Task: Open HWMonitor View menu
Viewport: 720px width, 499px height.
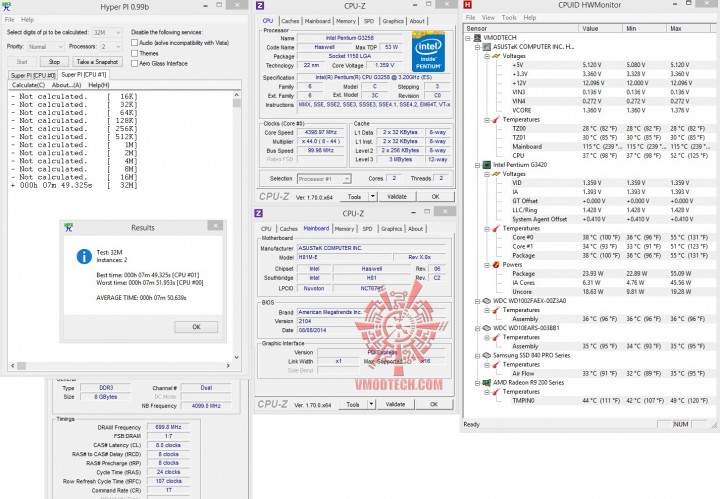Action: coord(488,17)
